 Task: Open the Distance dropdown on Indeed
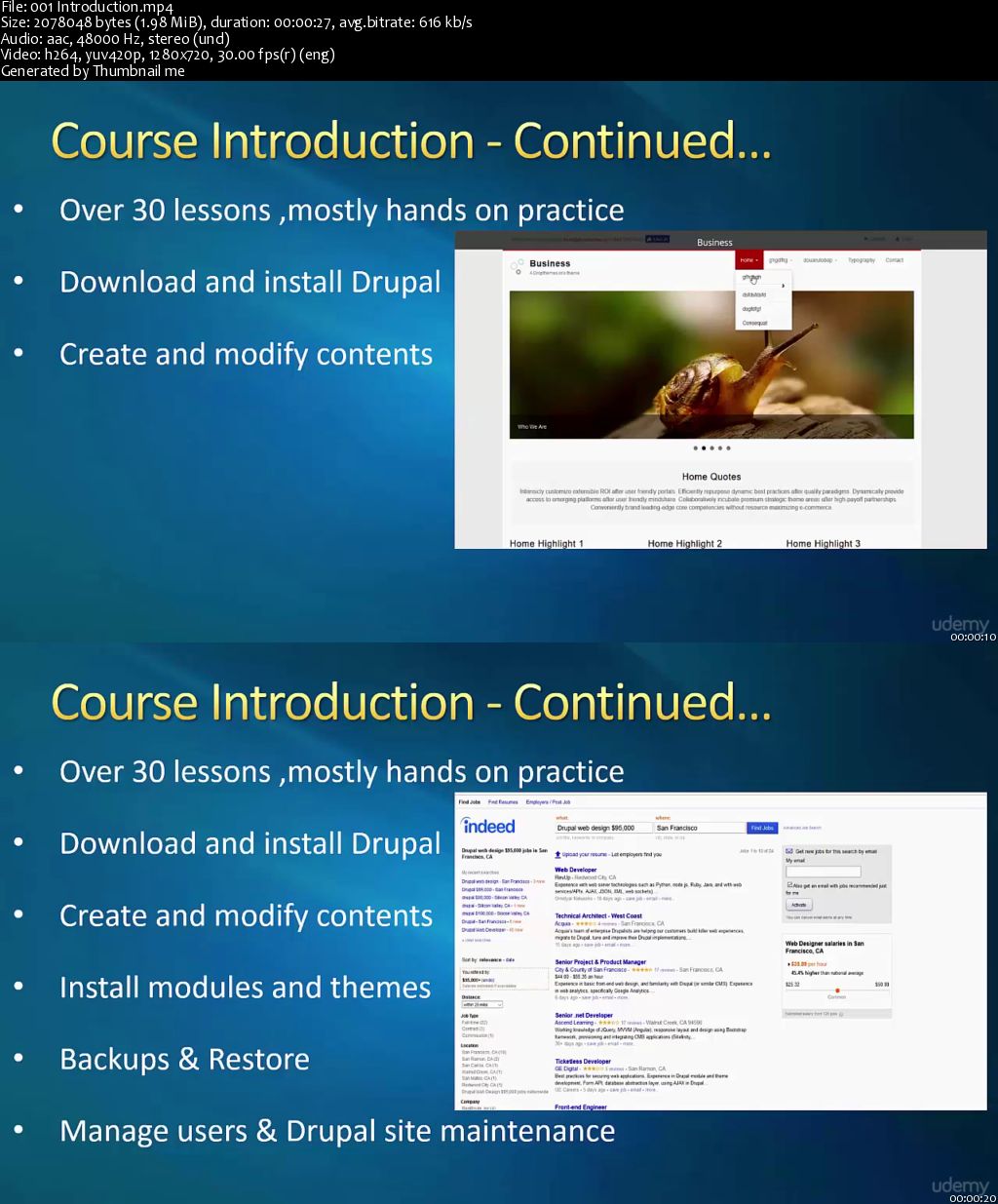coord(481,1004)
